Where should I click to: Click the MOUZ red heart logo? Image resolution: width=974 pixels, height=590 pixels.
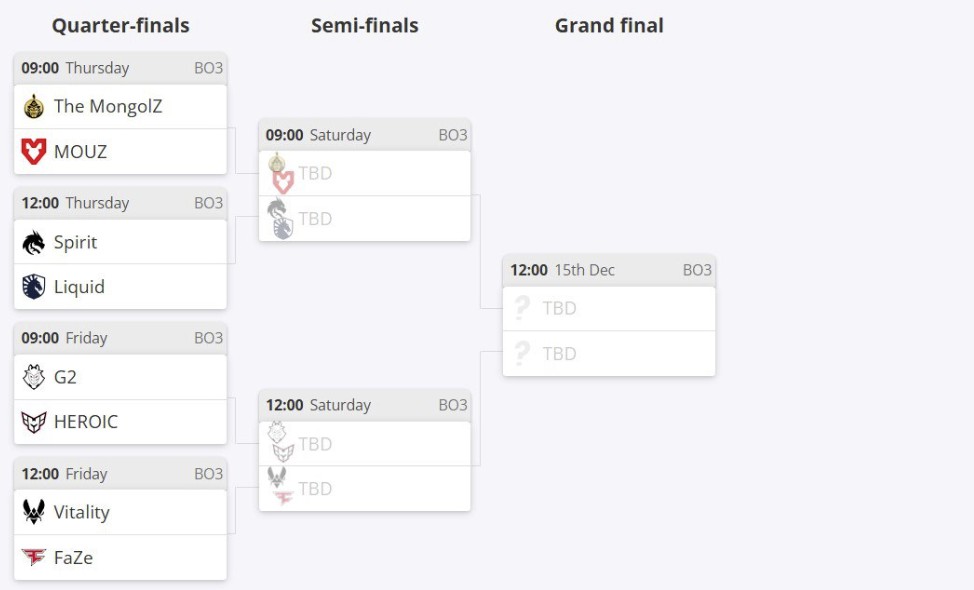34,152
